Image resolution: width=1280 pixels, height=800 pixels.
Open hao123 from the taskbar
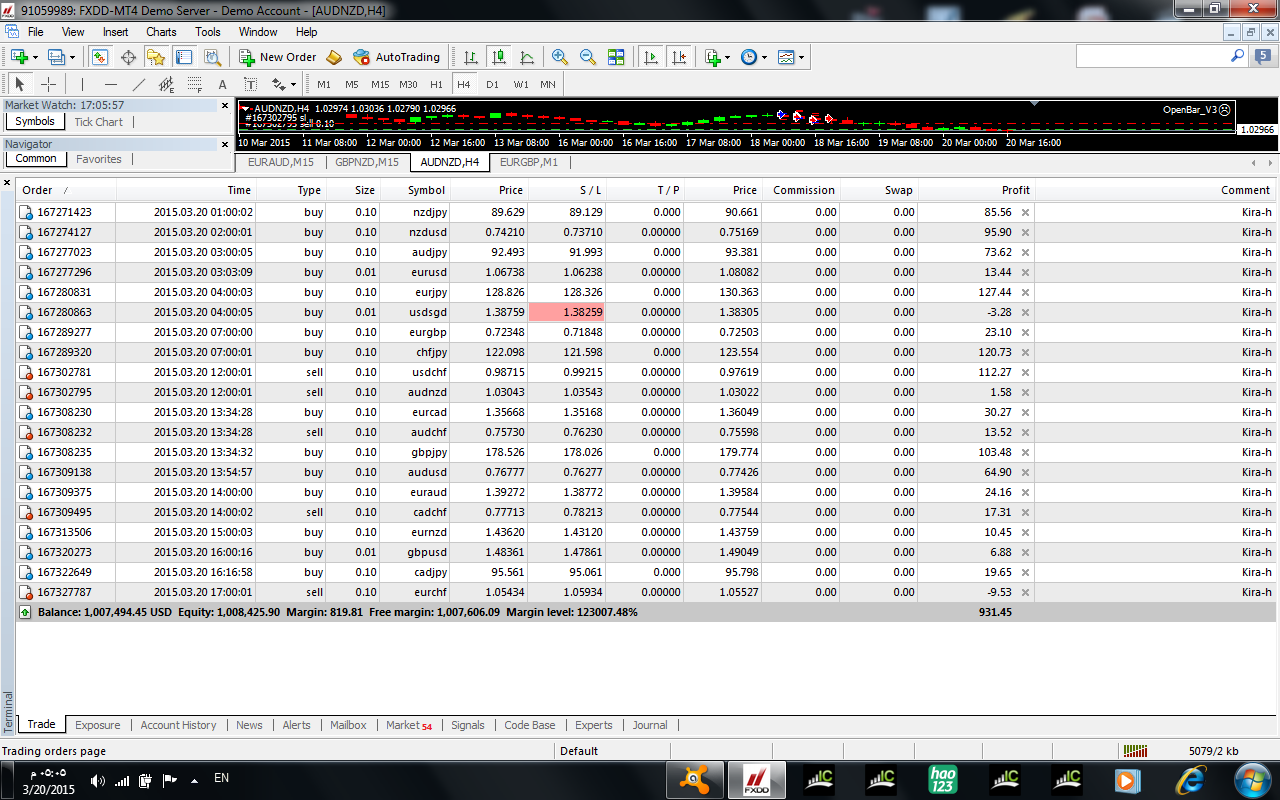[x=943, y=780]
